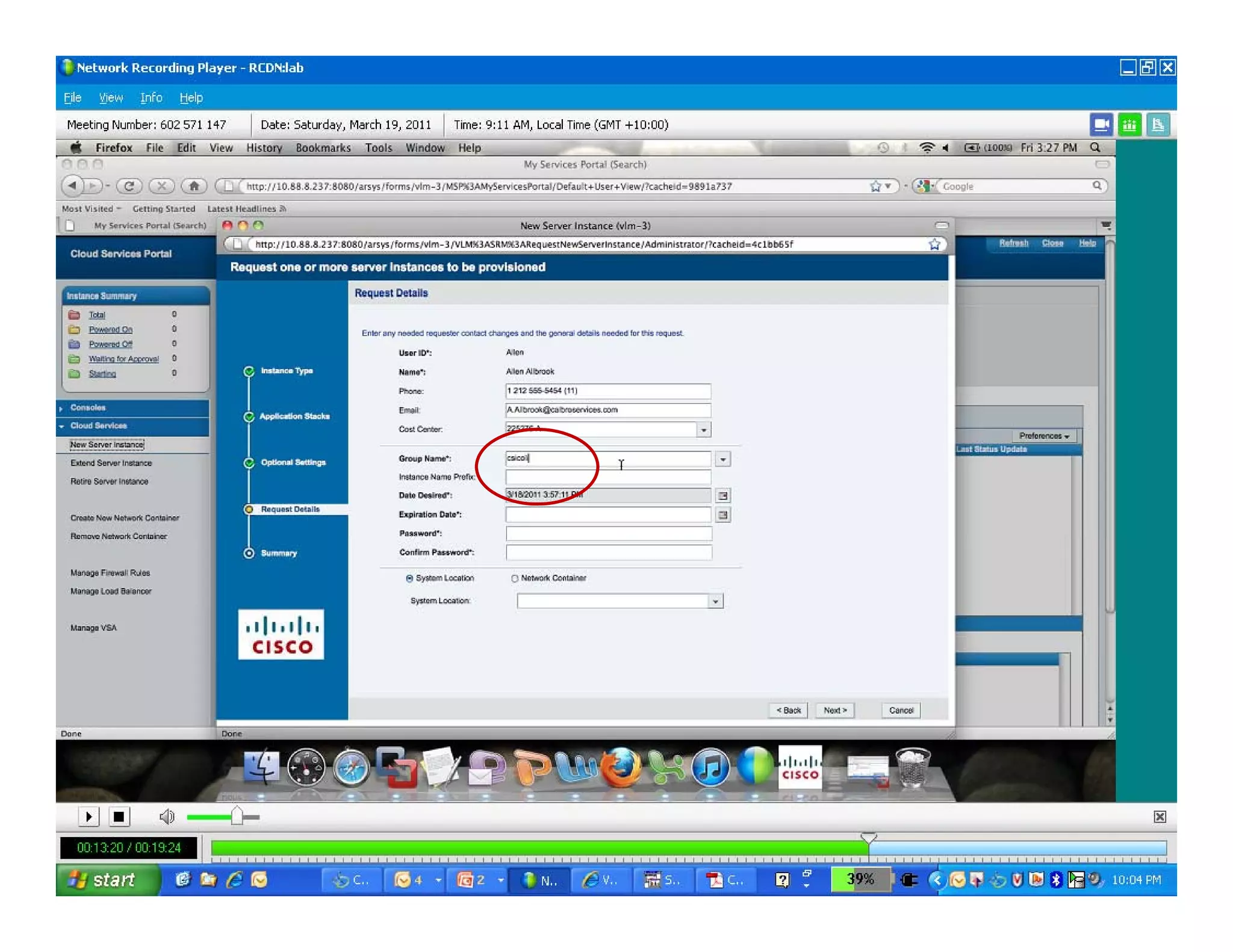Image resolution: width=1233 pixels, height=952 pixels.
Task: Click the Play button in recording player
Action: (89, 817)
